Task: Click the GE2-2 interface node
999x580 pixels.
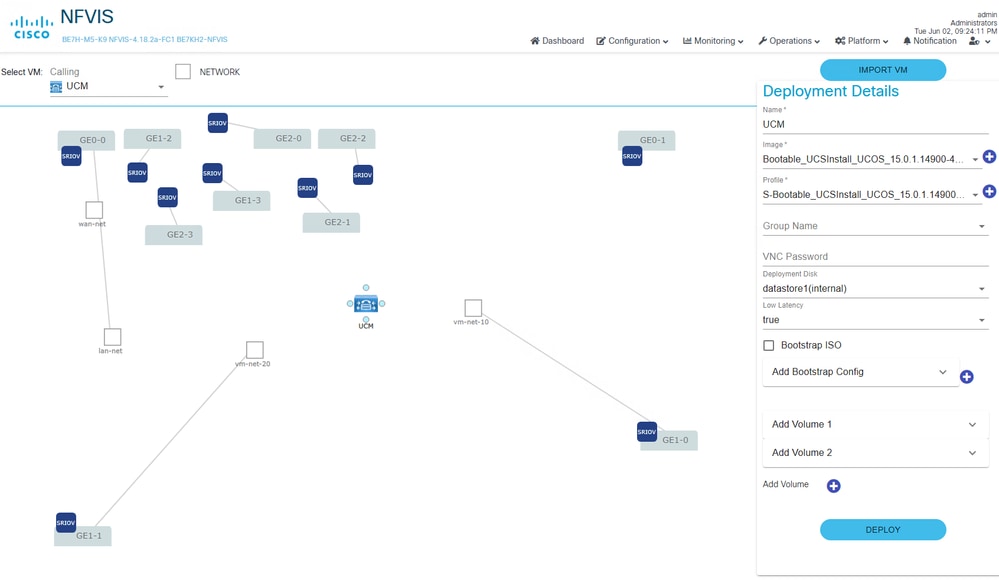Action: pos(347,138)
